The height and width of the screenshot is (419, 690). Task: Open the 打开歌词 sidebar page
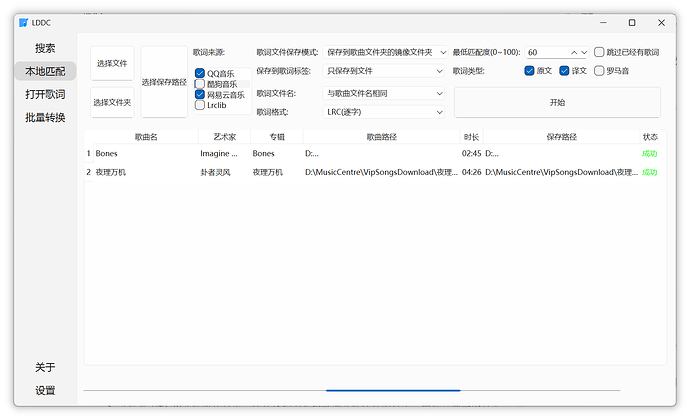pyautogui.click(x=45, y=94)
